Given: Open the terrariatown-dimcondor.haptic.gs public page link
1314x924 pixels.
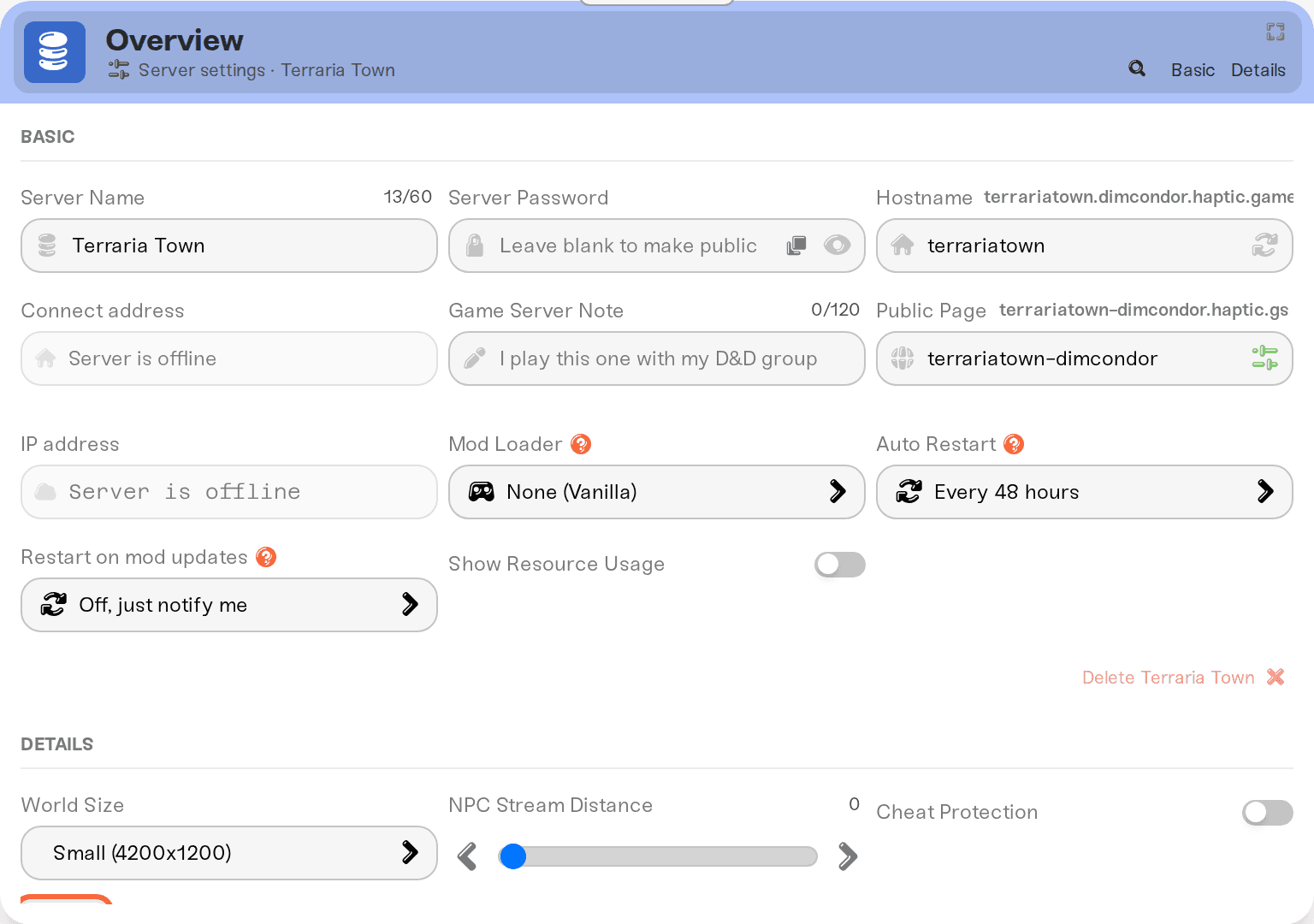Looking at the screenshot, I should coord(1144,310).
